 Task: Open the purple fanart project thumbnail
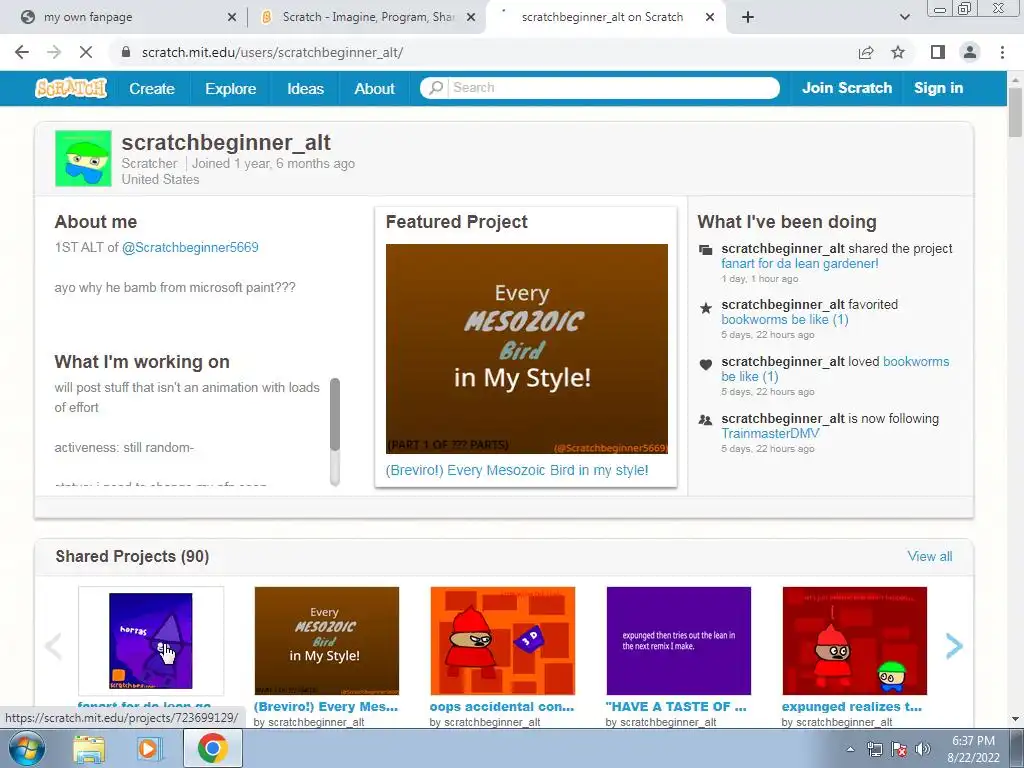point(151,641)
